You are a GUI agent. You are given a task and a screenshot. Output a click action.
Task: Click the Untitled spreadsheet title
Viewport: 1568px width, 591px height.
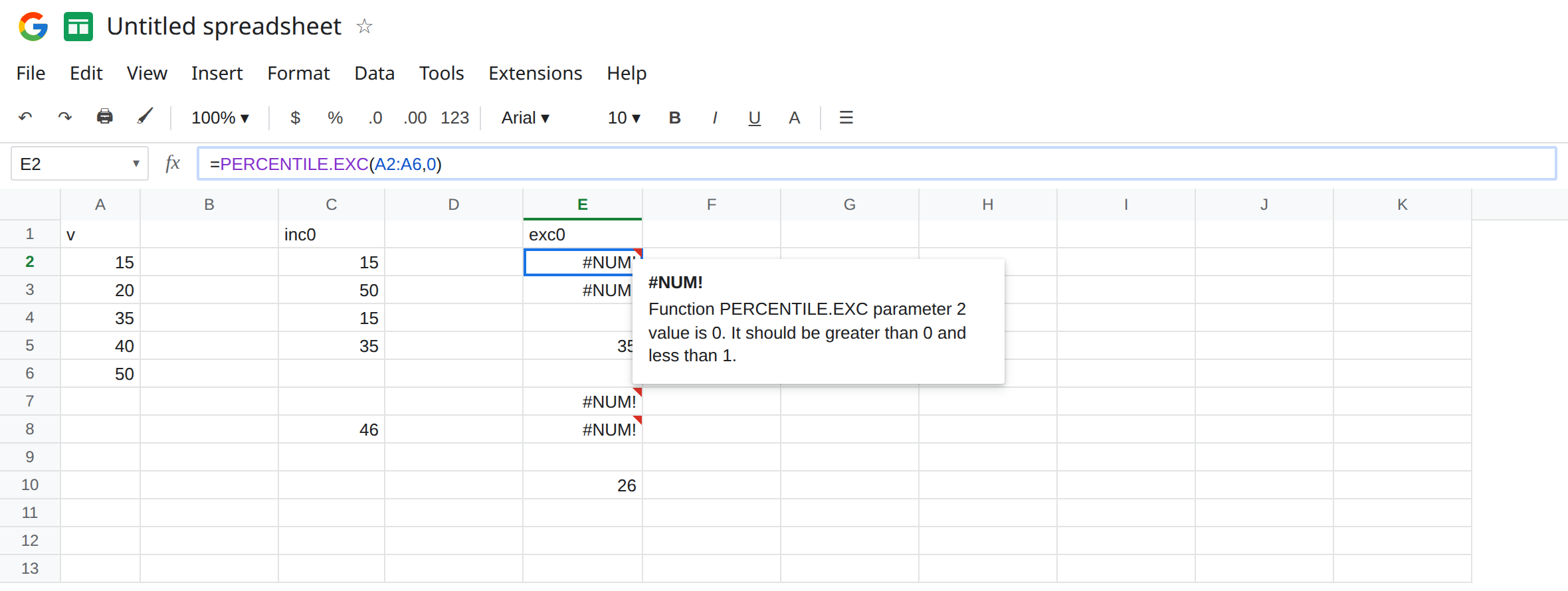click(x=224, y=27)
